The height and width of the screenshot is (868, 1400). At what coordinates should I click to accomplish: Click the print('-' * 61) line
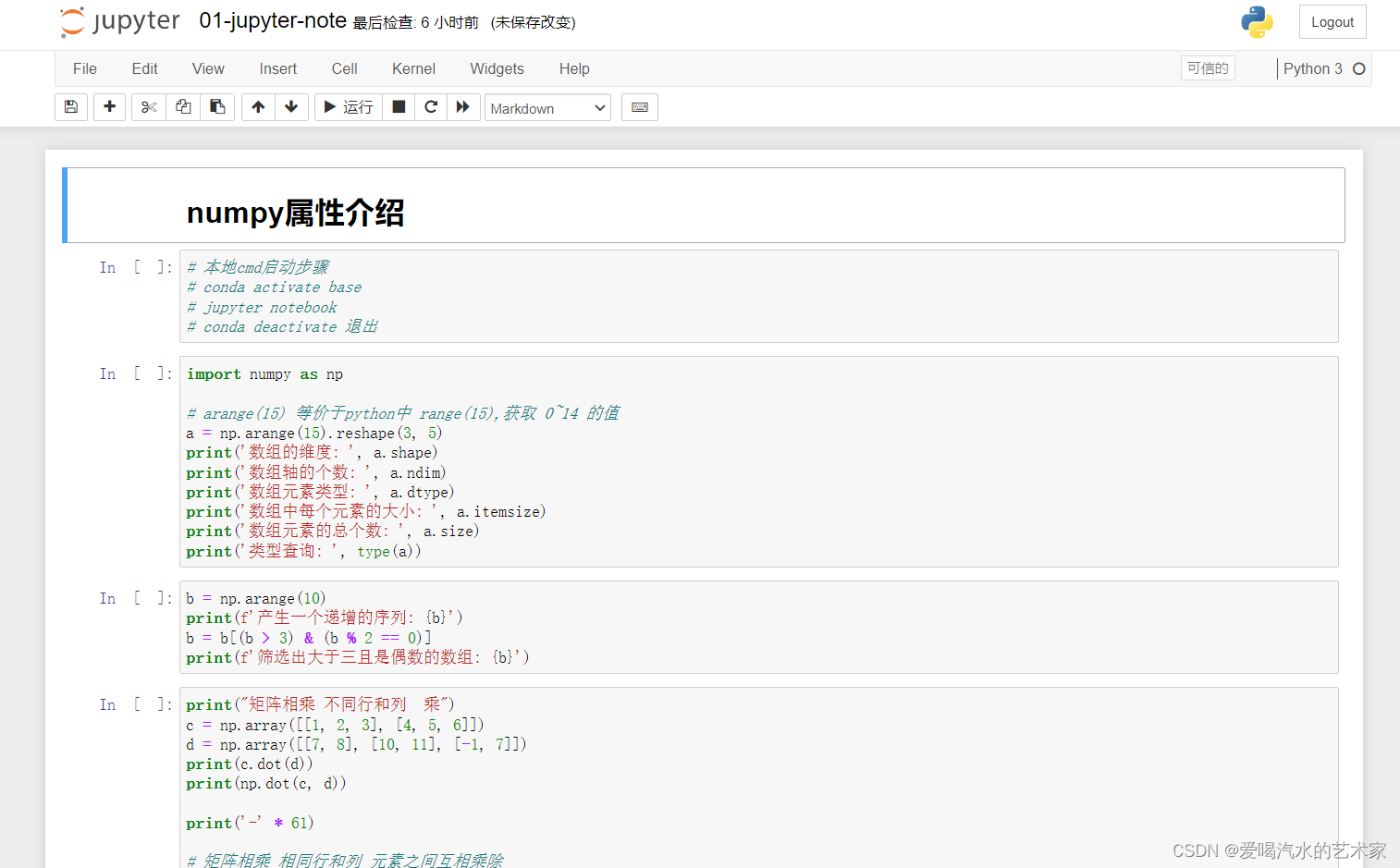pyautogui.click(x=250, y=823)
